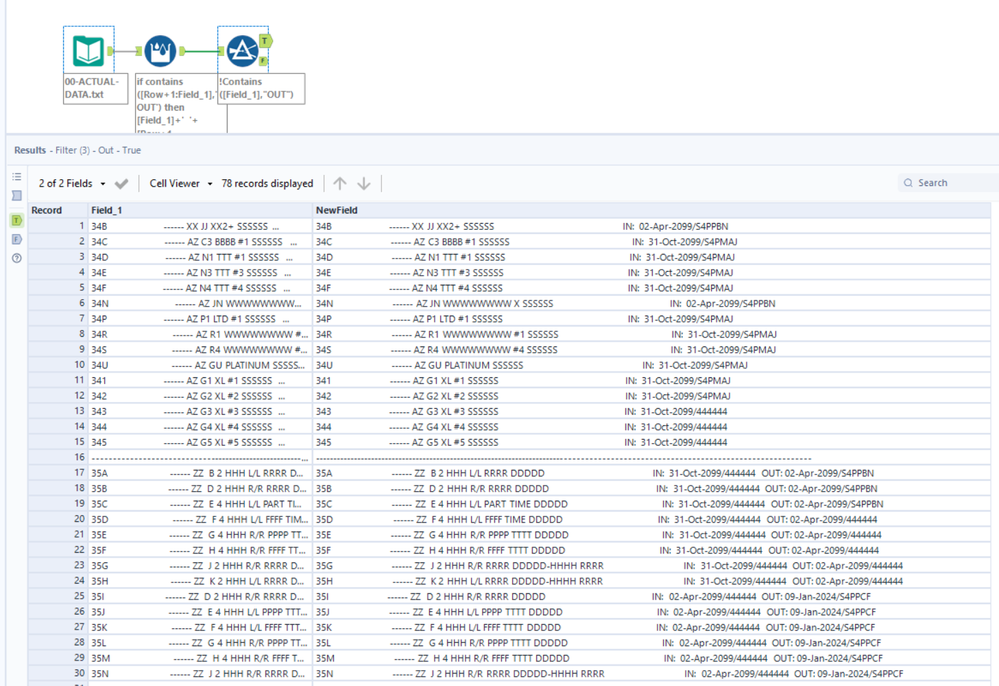Click the NewField column header
This screenshot has height=686, width=999.
tap(652, 210)
